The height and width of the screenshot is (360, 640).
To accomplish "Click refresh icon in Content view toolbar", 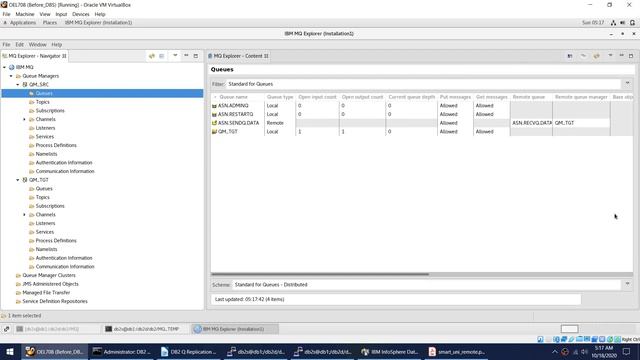I will point(596,56).
